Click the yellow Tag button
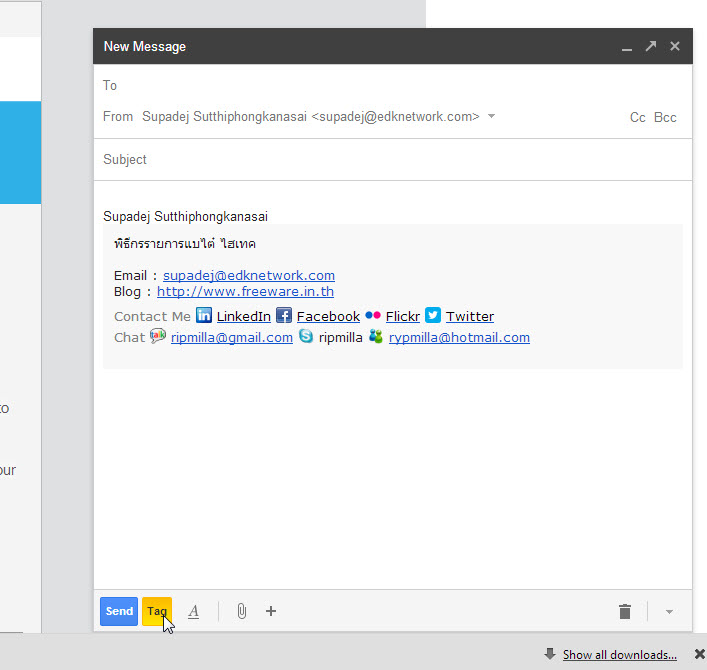The width and height of the screenshot is (707, 670). [157, 611]
